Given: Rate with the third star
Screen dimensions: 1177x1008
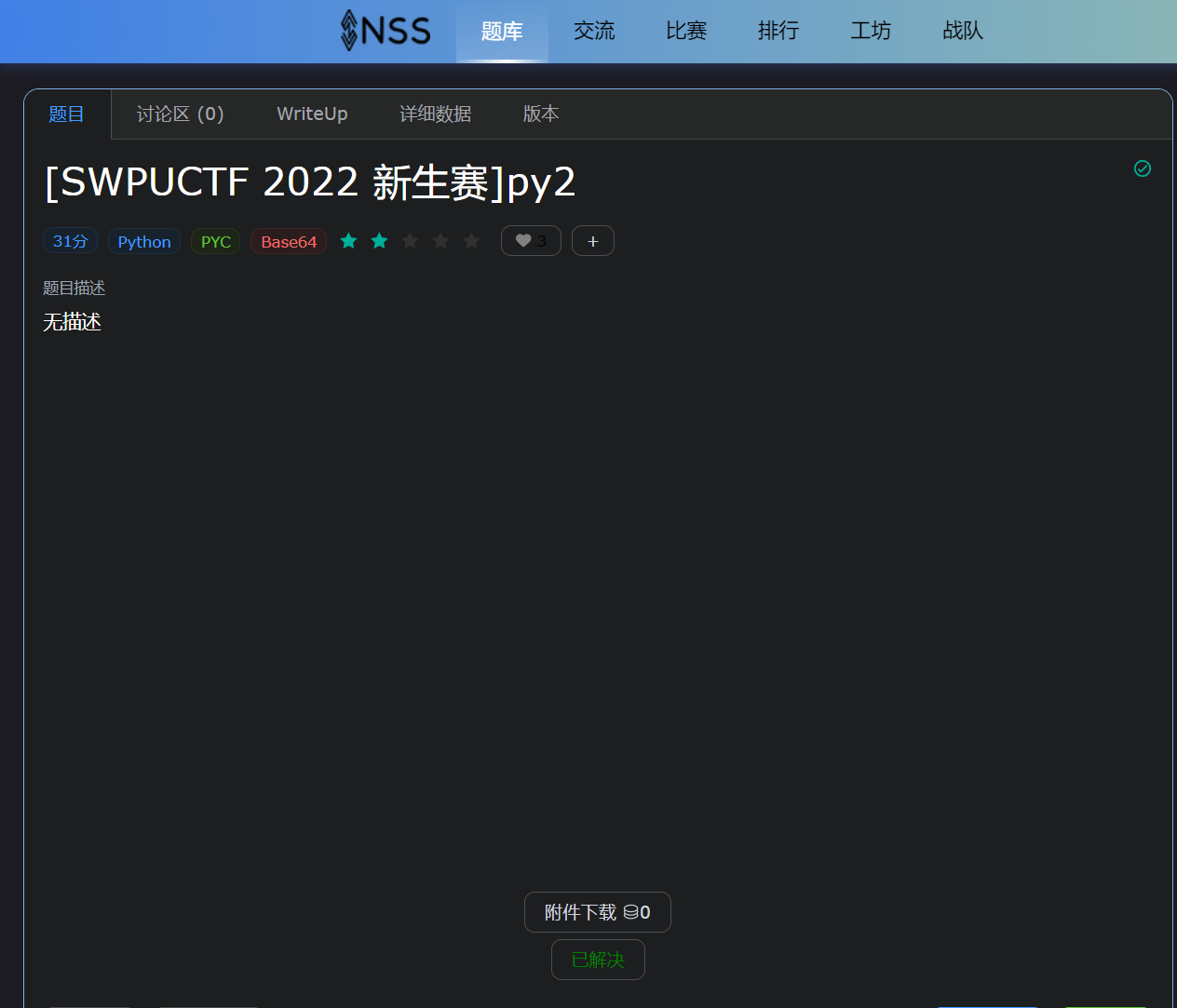Looking at the screenshot, I should pos(411,241).
